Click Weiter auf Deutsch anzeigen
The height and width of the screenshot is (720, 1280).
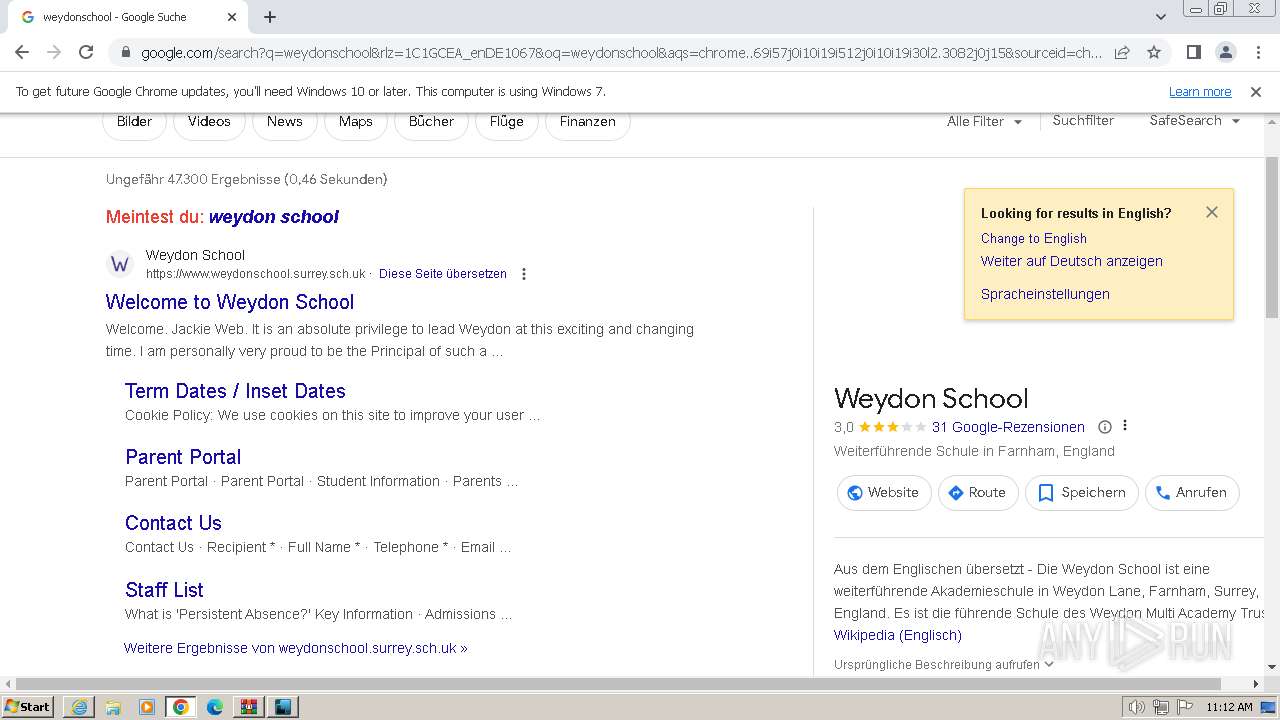coord(1071,261)
